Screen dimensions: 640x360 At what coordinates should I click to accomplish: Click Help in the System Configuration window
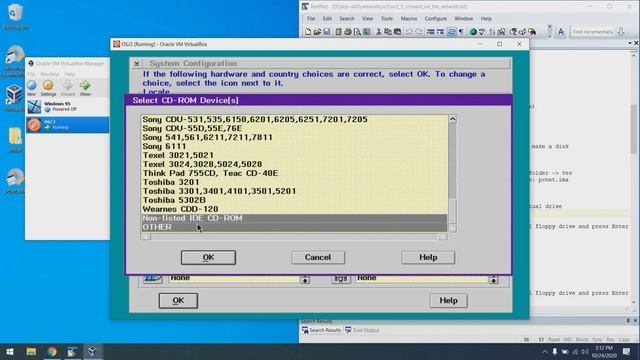(x=448, y=301)
